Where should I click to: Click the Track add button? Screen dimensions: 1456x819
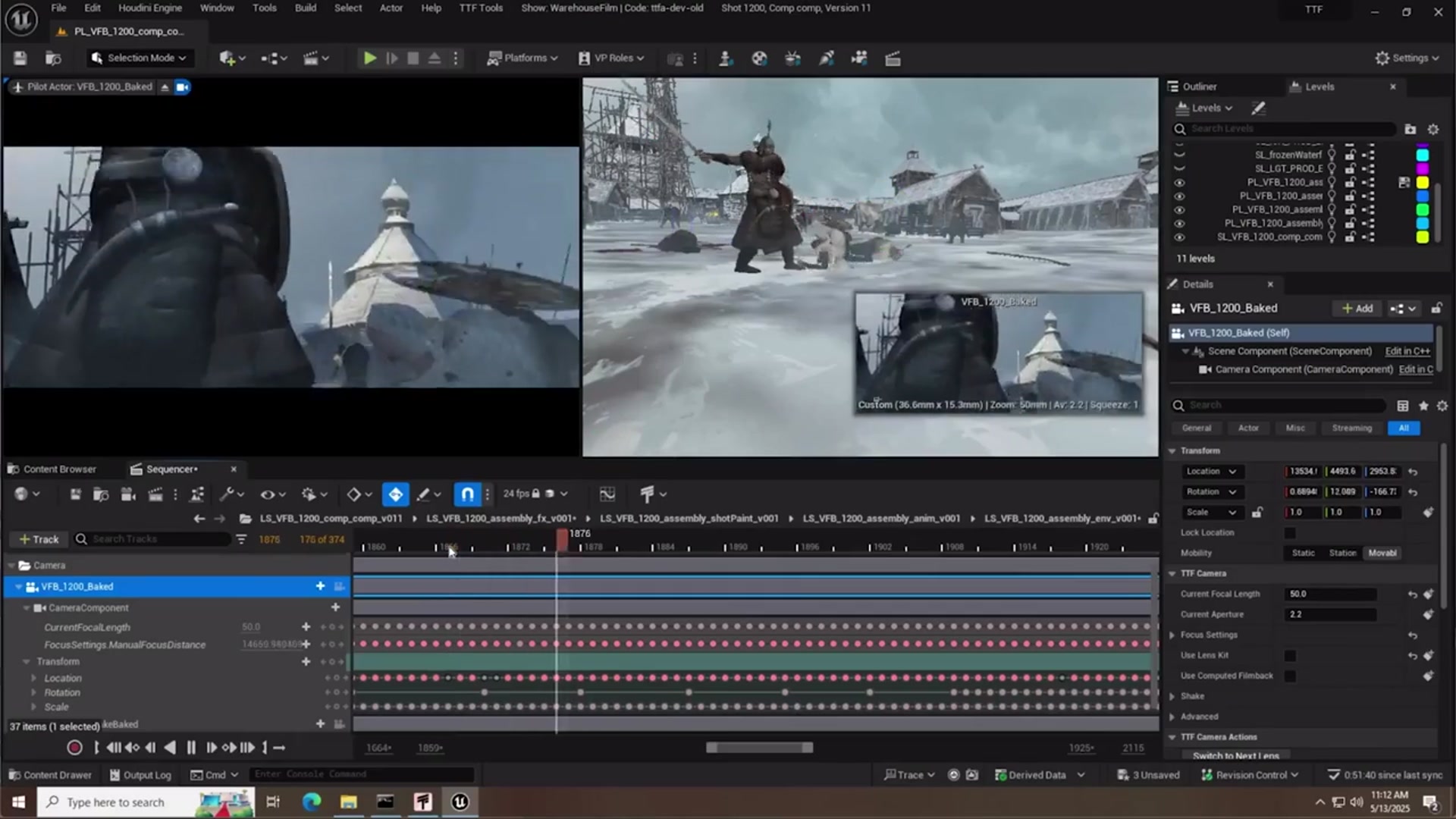coord(39,539)
